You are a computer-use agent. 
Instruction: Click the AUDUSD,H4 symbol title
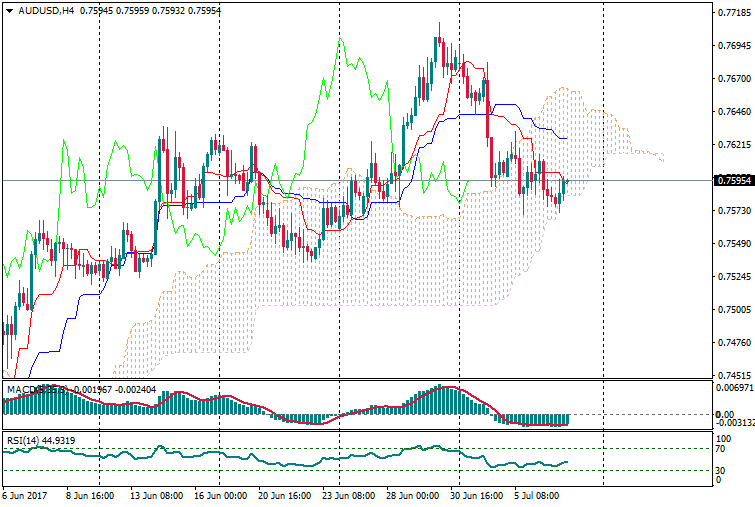(x=46, y=11)
